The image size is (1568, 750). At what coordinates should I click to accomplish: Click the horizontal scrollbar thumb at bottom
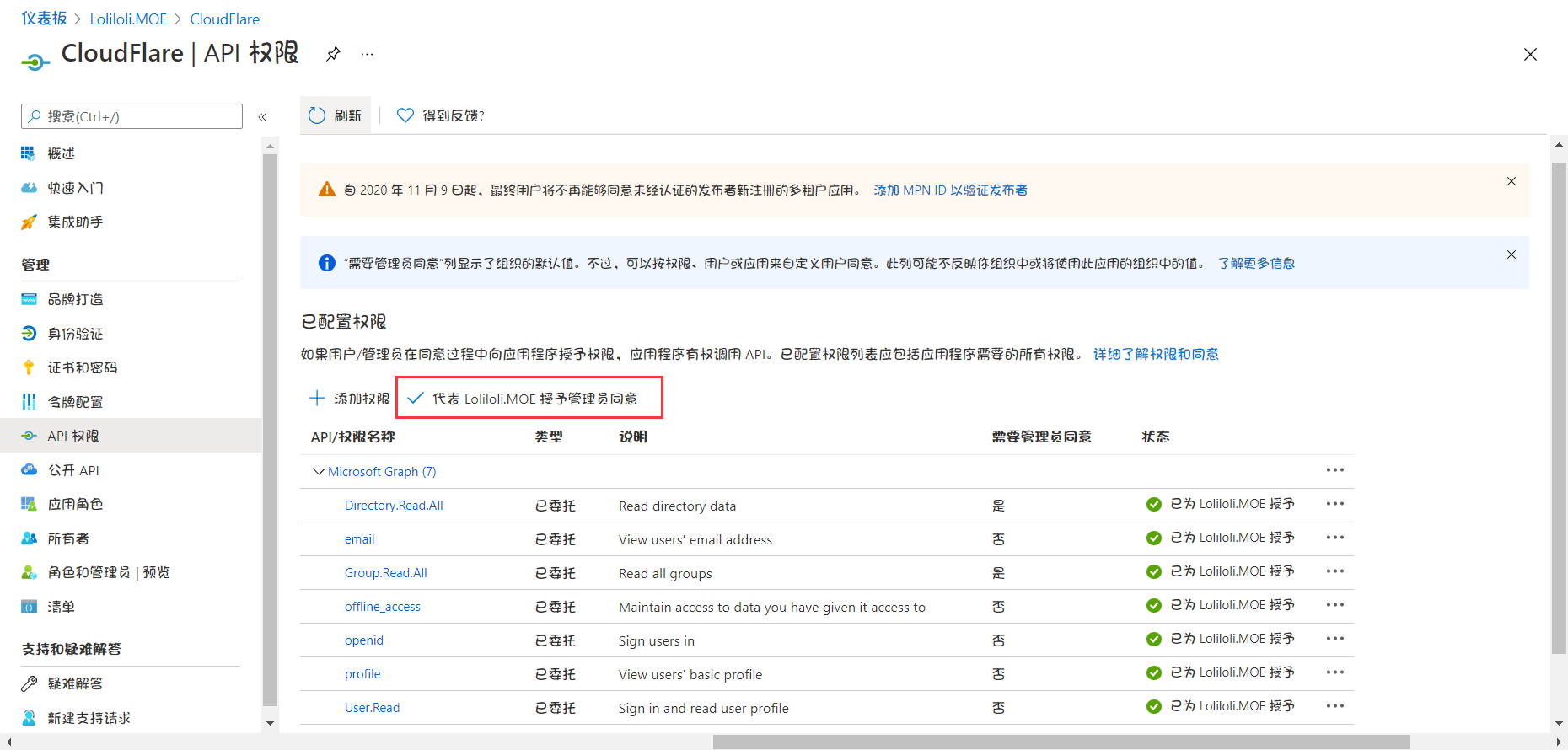coord(1061,742)
